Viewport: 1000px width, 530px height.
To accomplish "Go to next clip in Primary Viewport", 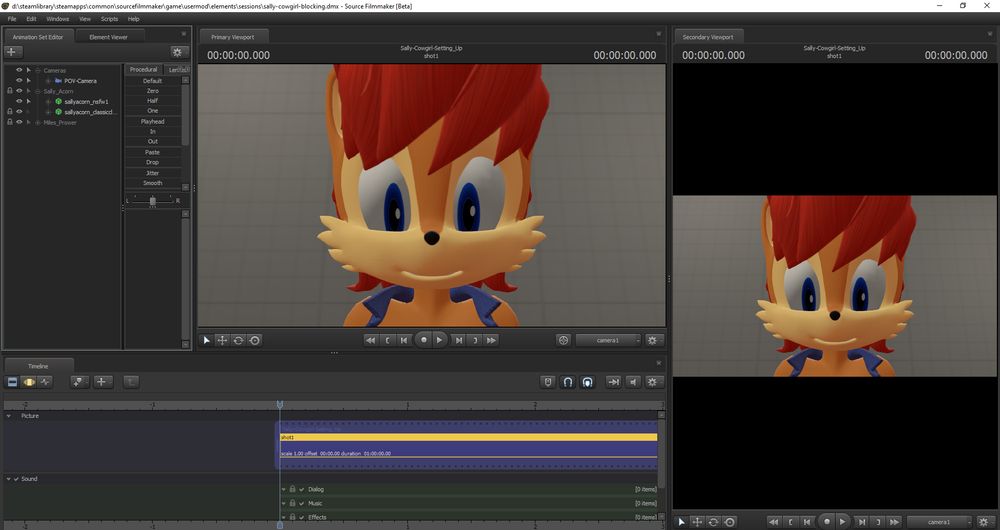I will (475, 341).
